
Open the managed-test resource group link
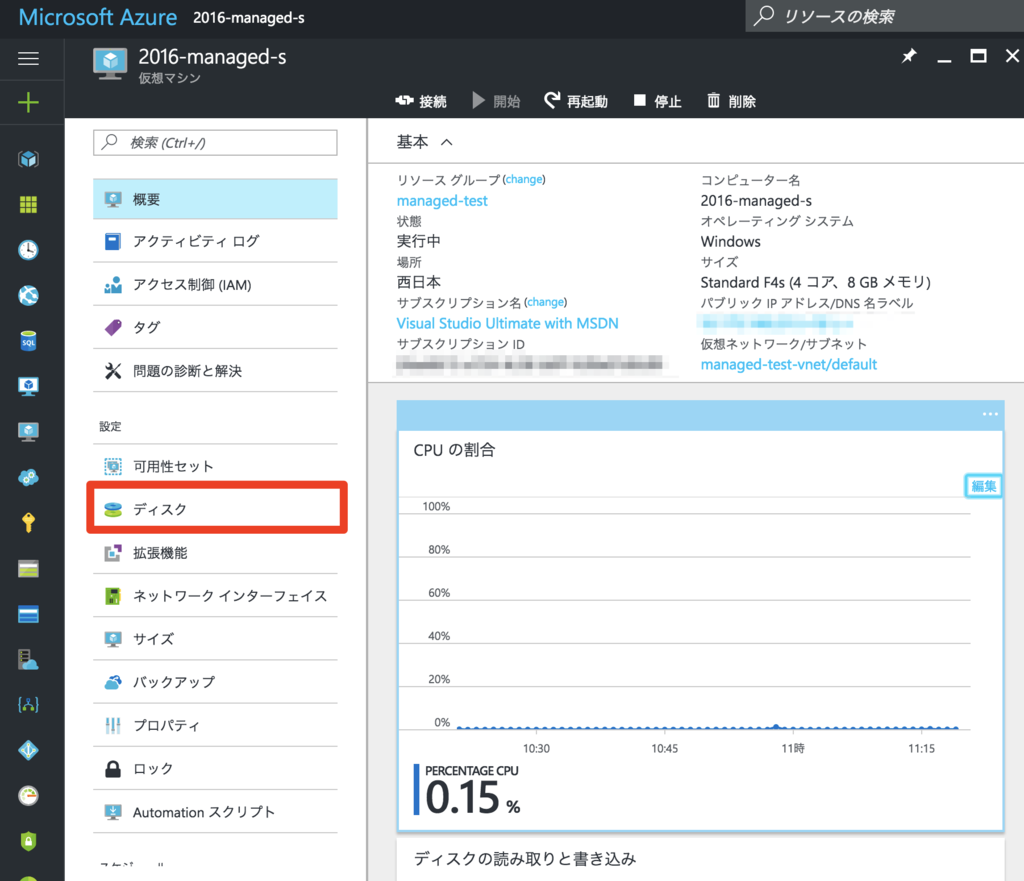pyautogui.click(x=442, y=201)
